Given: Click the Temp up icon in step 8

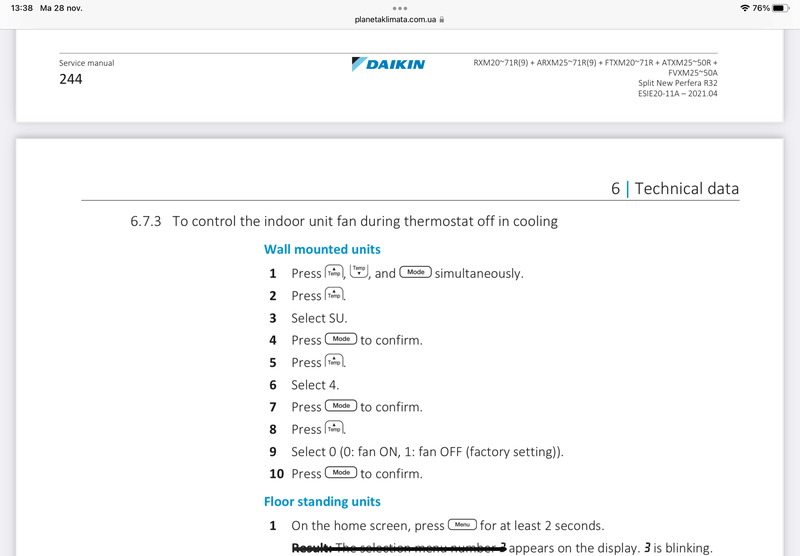Looking at the screenshot, I should (334, 429).
